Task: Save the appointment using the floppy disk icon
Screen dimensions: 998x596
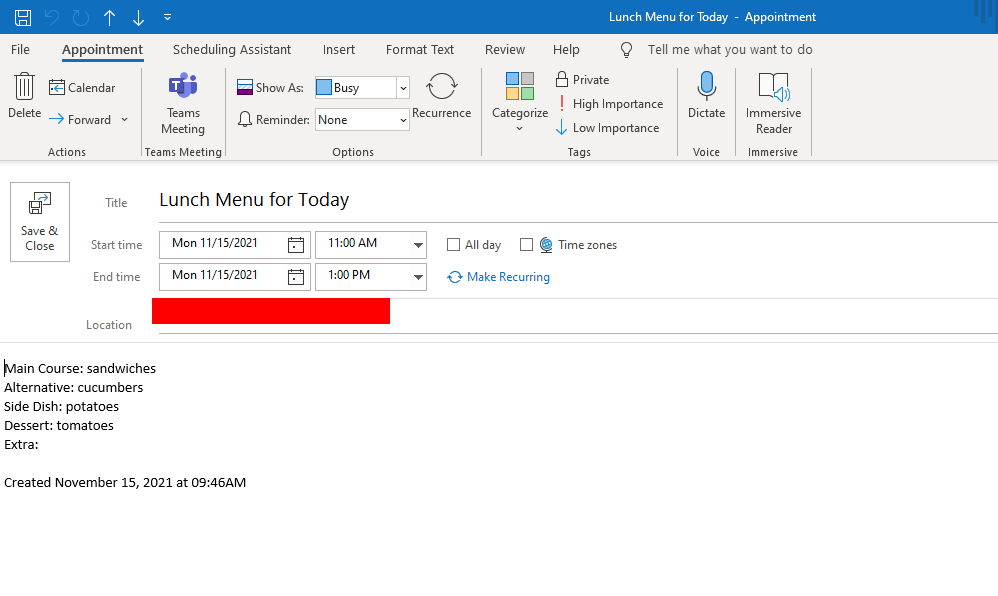Action: (23, 17)
